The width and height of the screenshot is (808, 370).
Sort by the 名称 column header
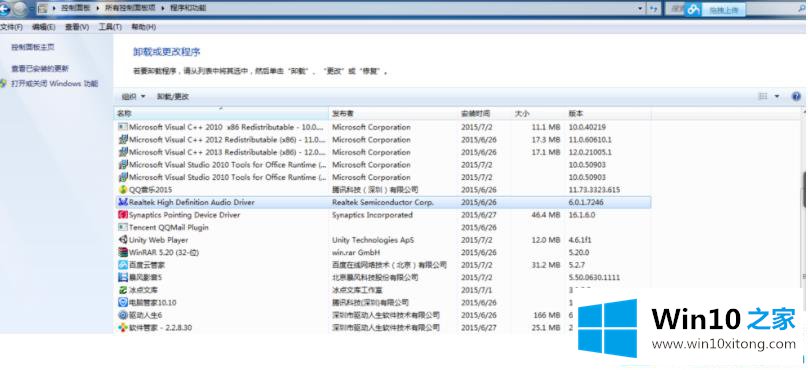pos(222,113)
